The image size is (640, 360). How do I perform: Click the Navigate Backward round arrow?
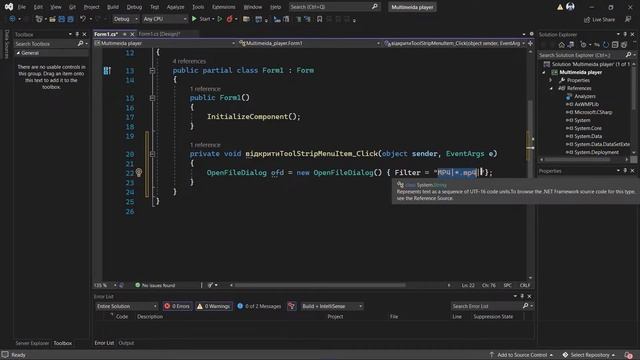[12, 19]
